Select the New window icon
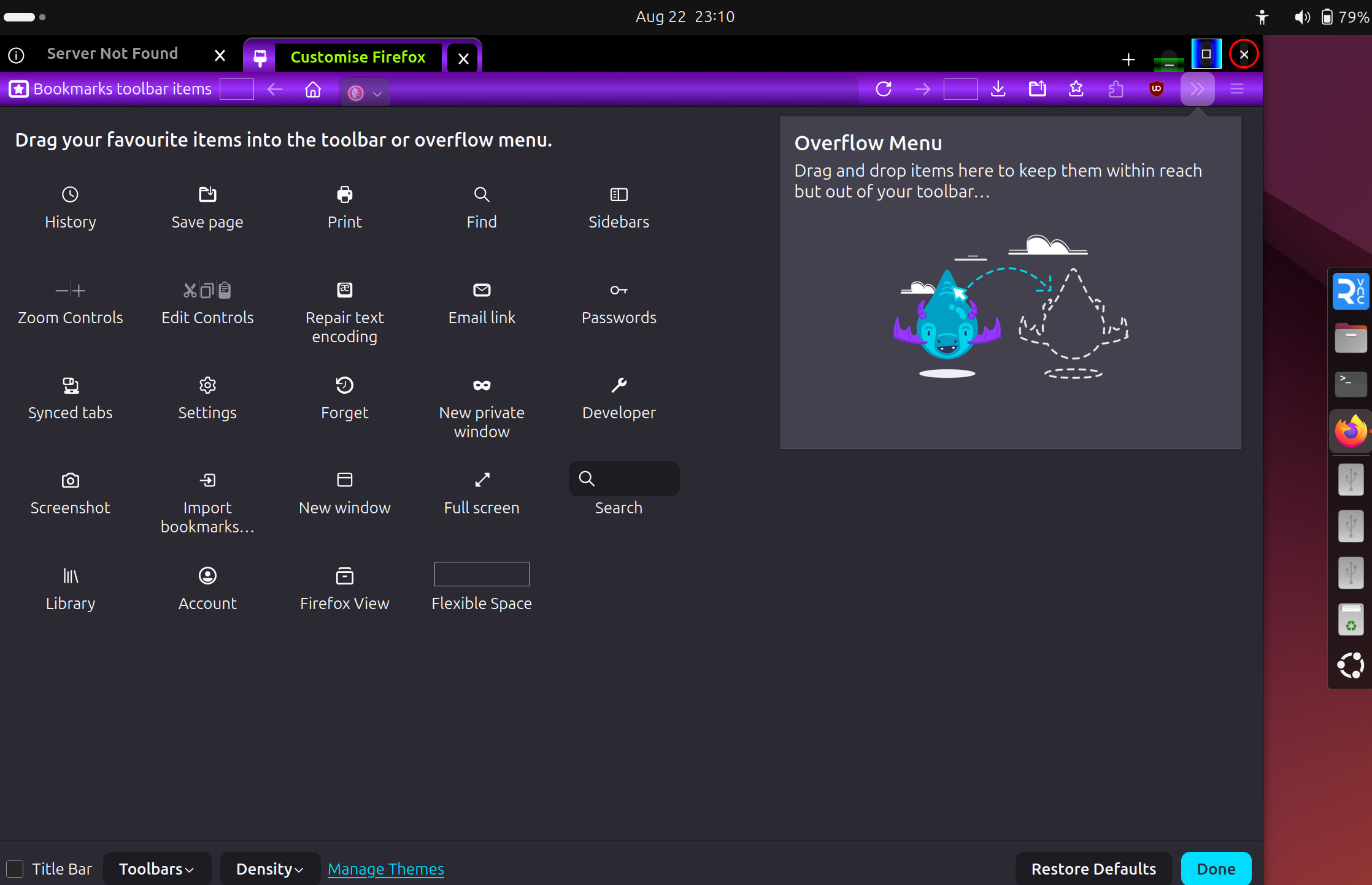Image resolution: width=1372 pixels, height=885 pixels. click(345, 480)
